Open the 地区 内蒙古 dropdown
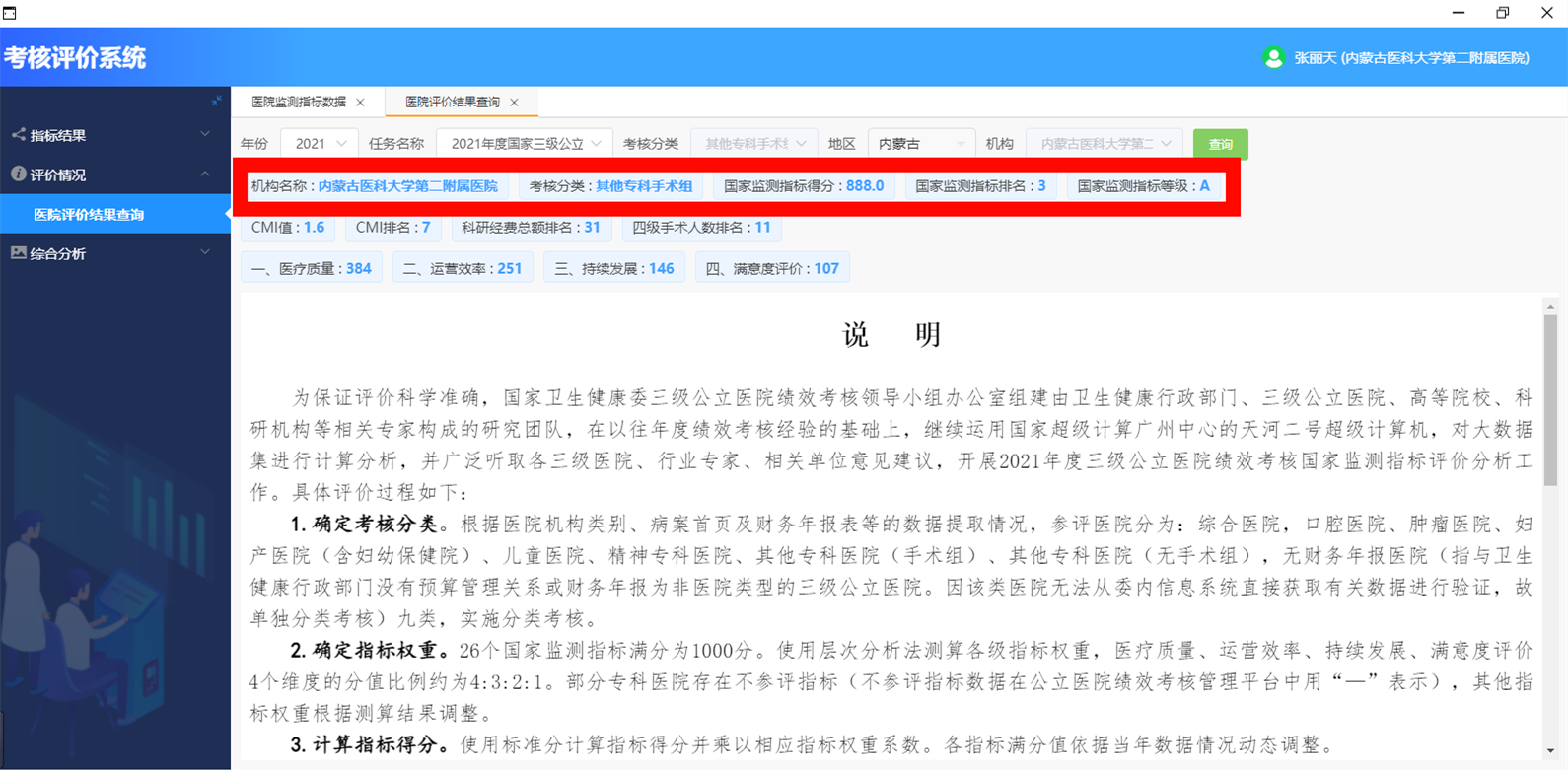The image size is (1568, 772). (921, 144)
